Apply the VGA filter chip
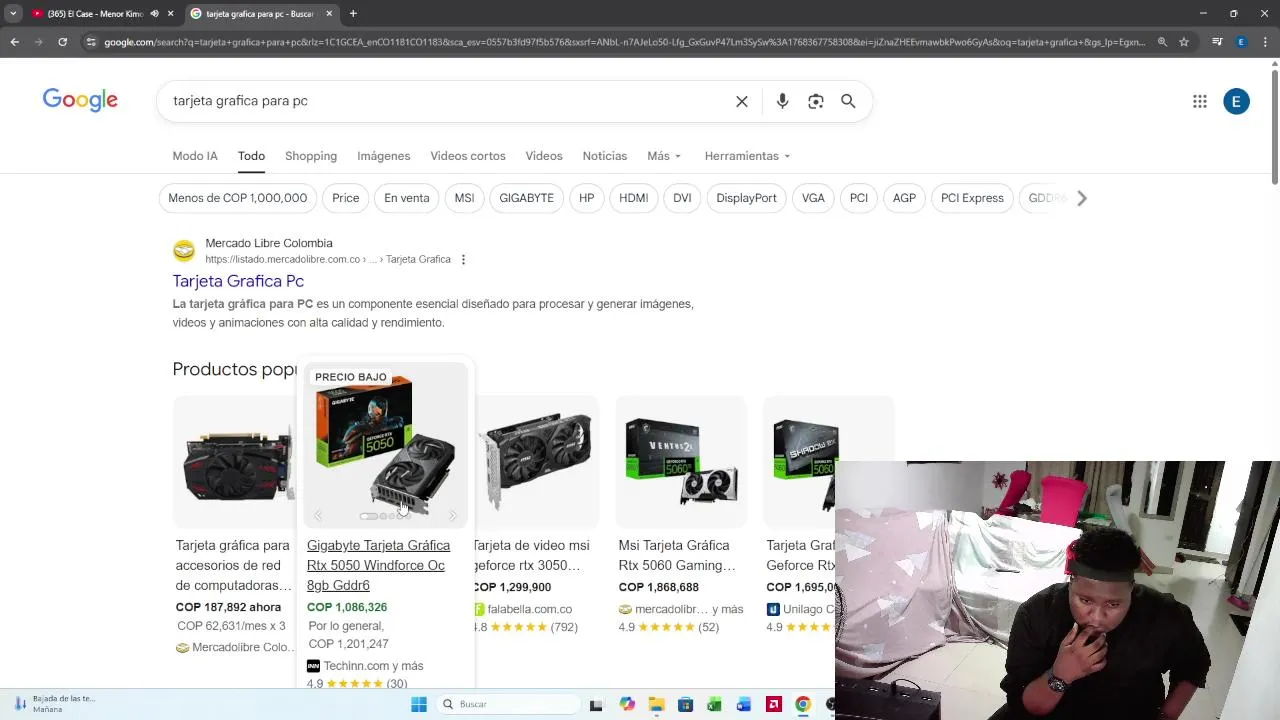Screen dimensions: 1280x720 [813, 198]
